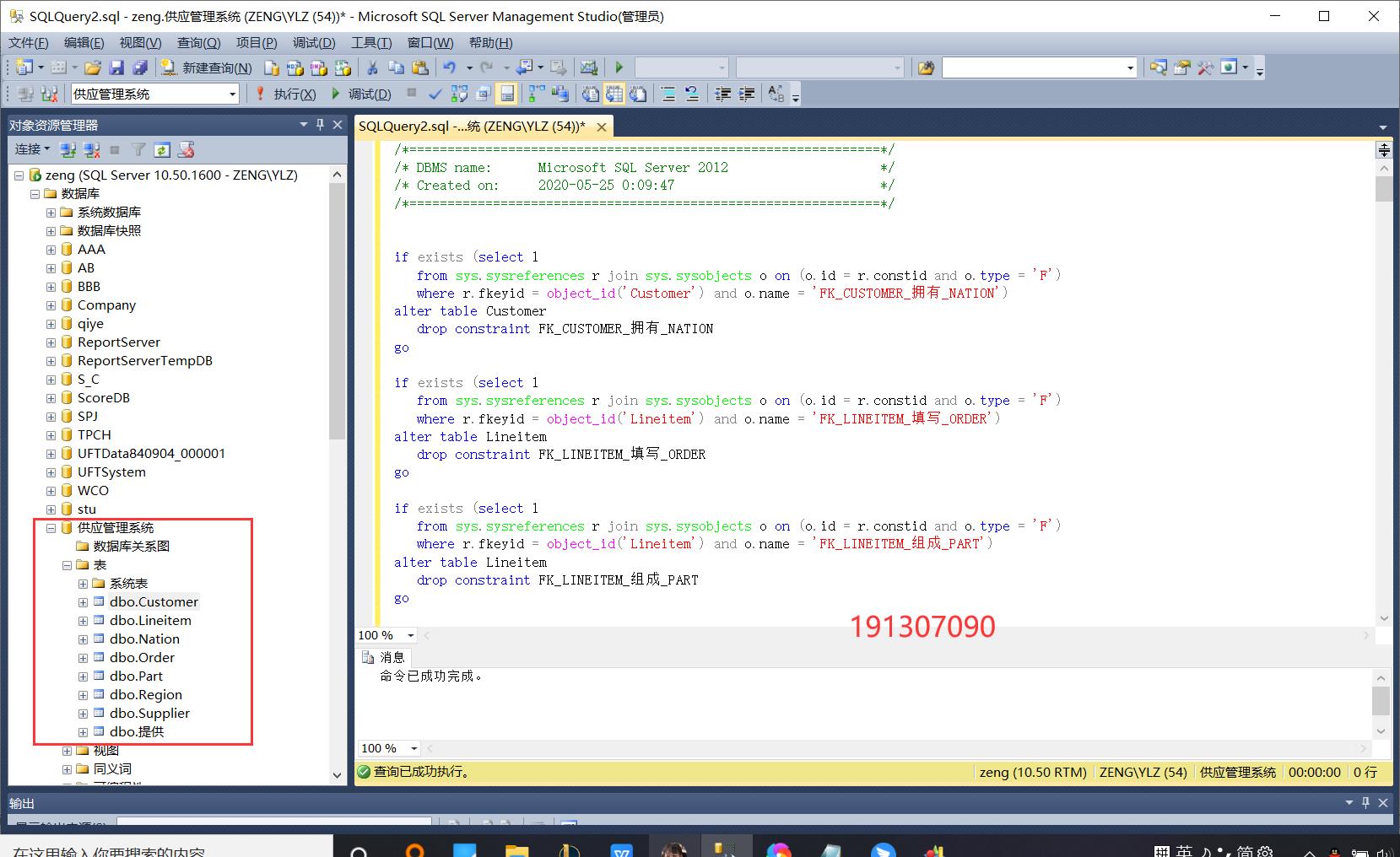Screen dimensions: 1400x857
Task: Click the Open File folder icon
Action: [x=93, y=67]
